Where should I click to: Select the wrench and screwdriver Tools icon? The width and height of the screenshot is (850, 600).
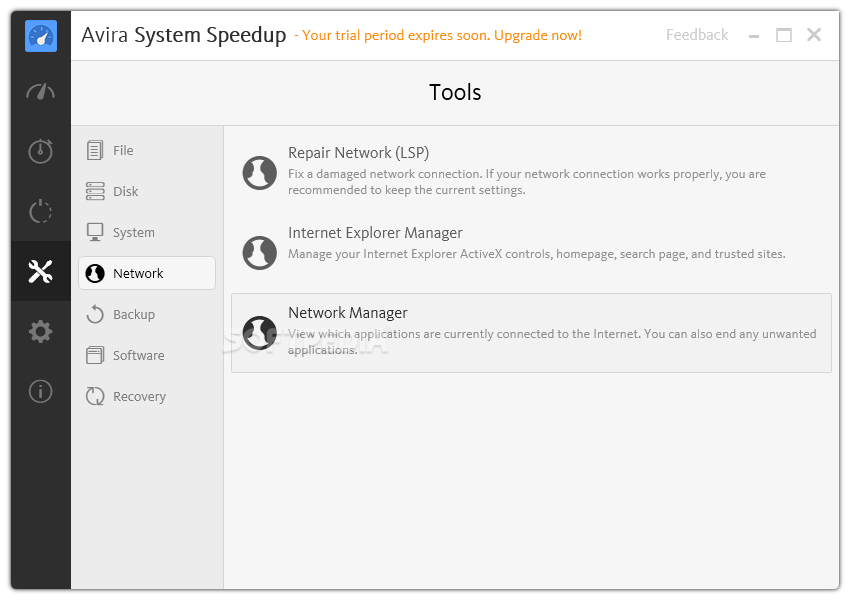(41, 272)
